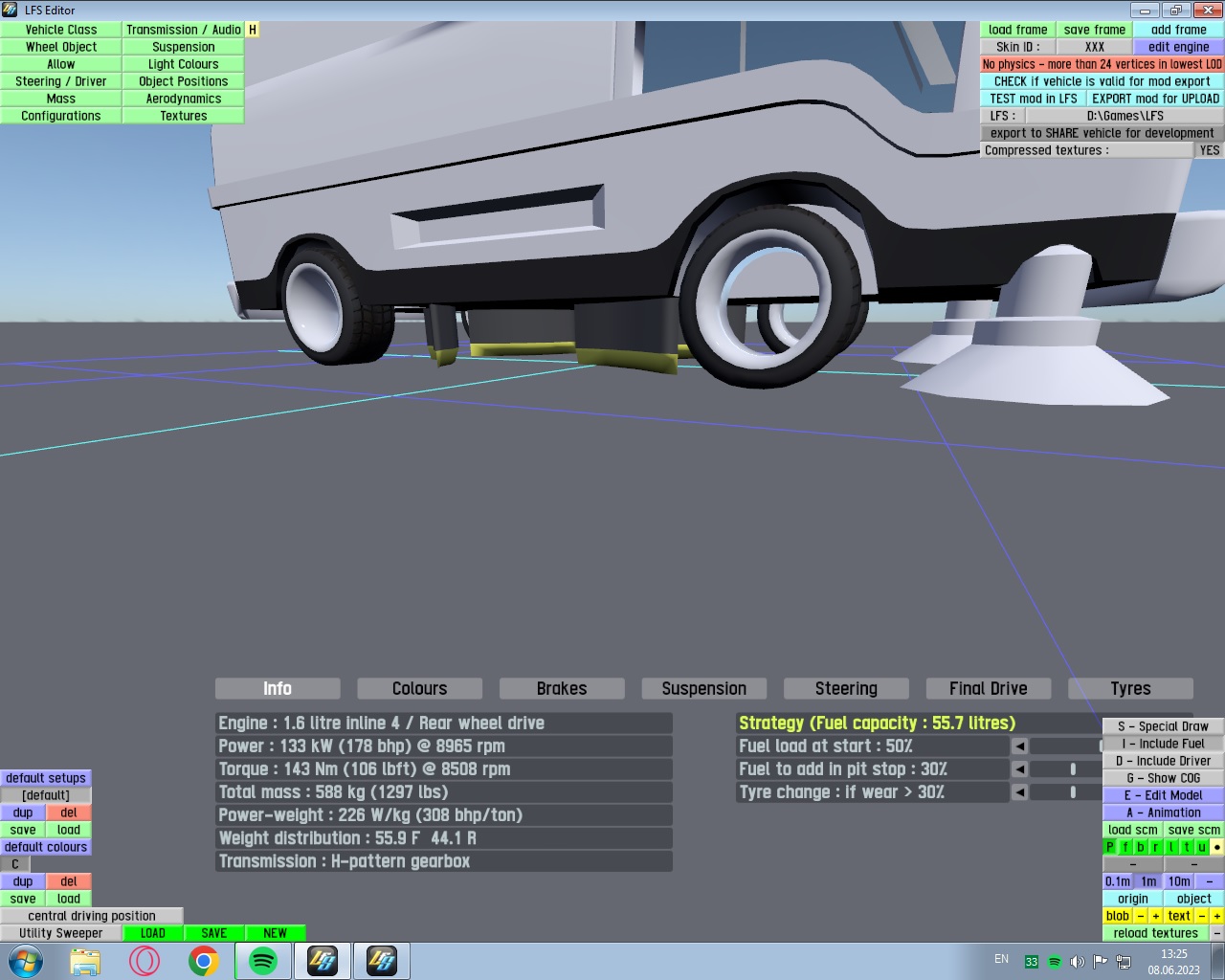The image size is (1225, 980).
Task: Click the yellow dot view button
Action: tap(1217, 847)
